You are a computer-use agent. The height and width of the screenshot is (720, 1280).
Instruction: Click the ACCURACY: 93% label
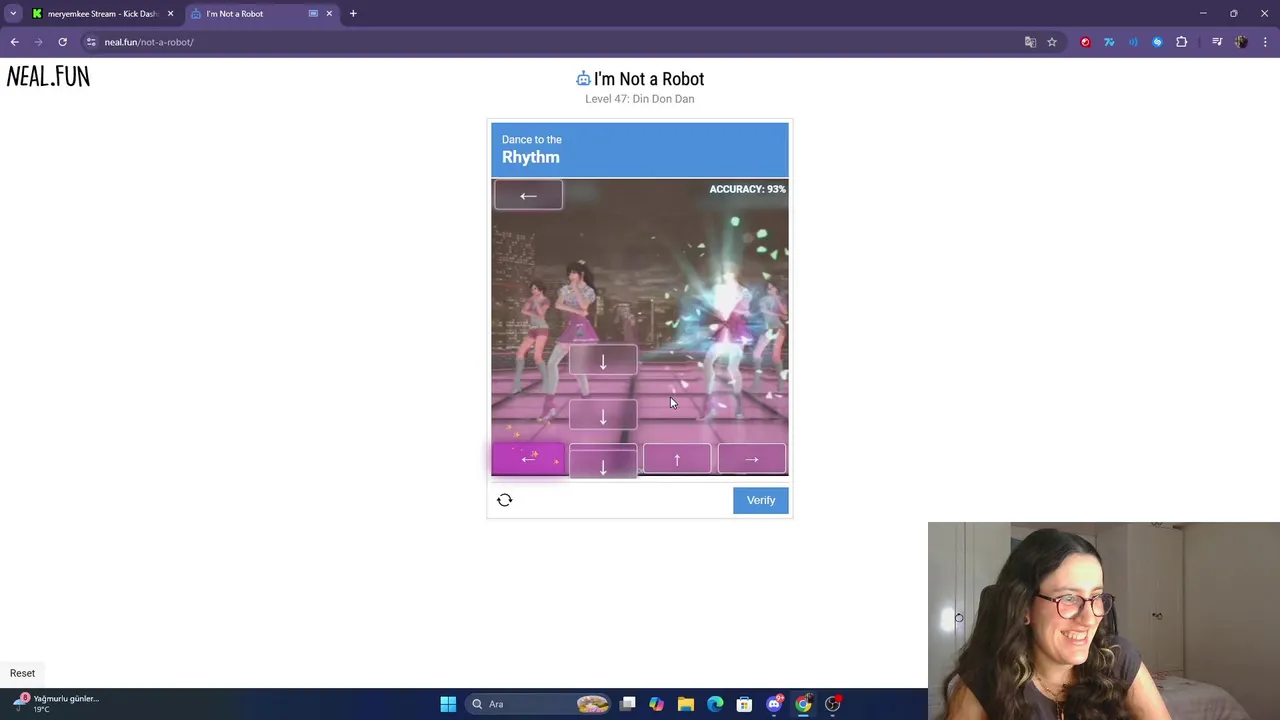747,189
